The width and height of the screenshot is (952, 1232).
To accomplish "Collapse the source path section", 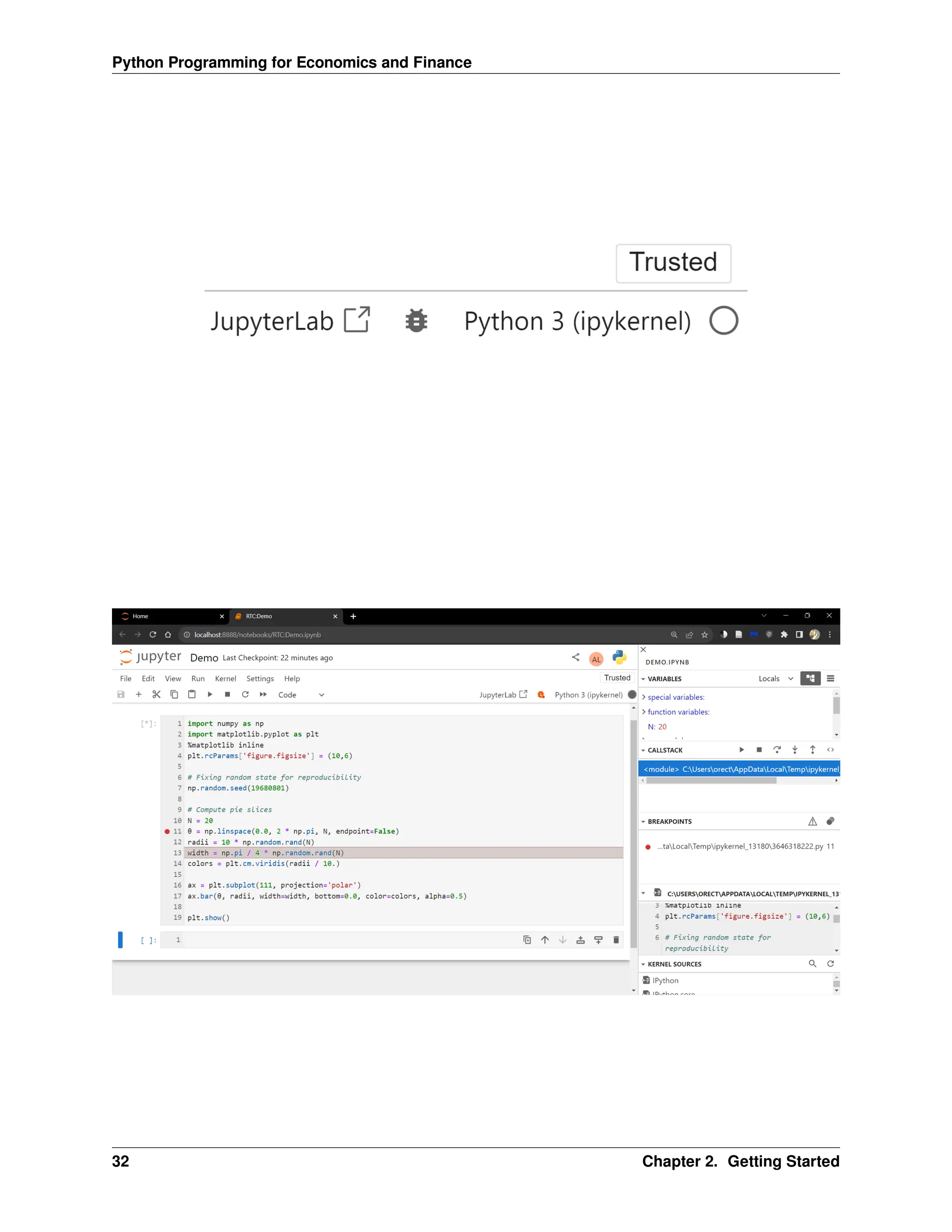I will tap(643, 893).
